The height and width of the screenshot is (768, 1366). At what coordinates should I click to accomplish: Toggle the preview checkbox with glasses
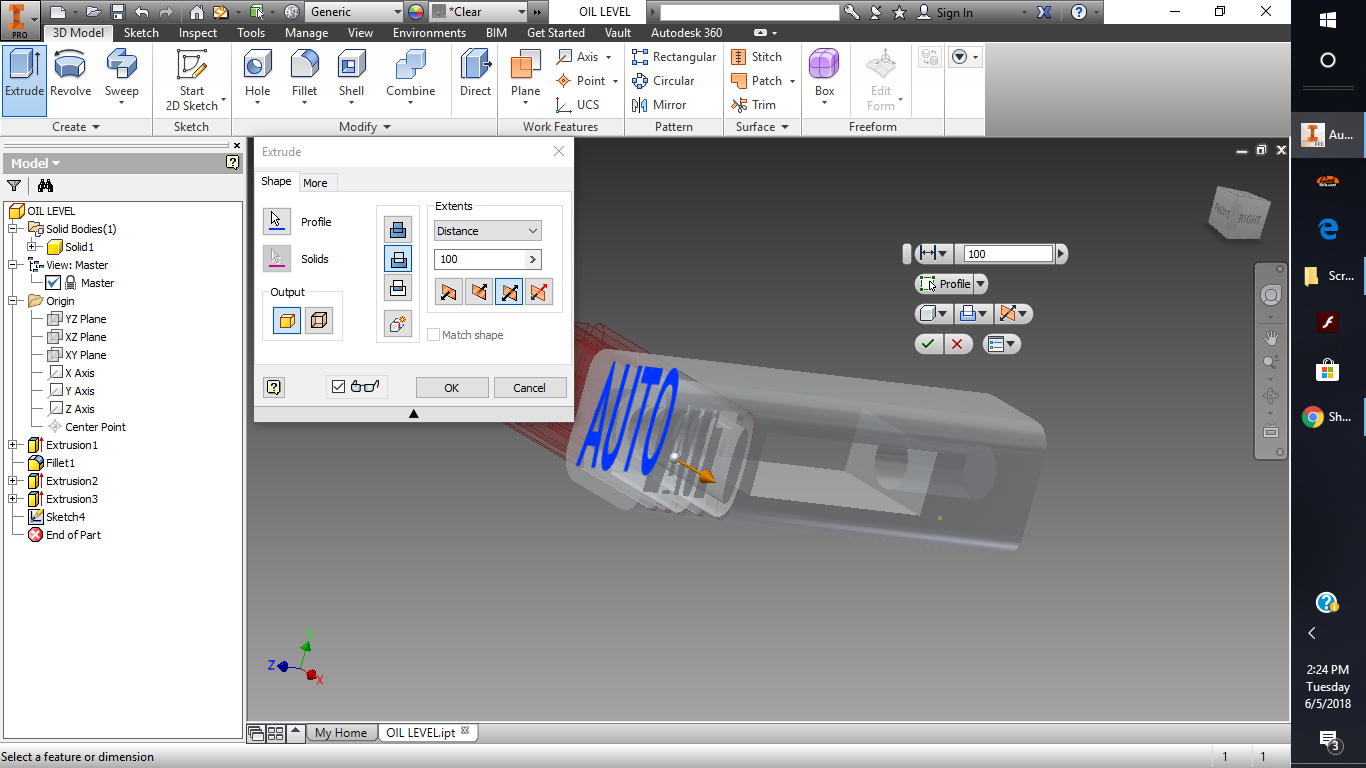(x=338, y=387)
